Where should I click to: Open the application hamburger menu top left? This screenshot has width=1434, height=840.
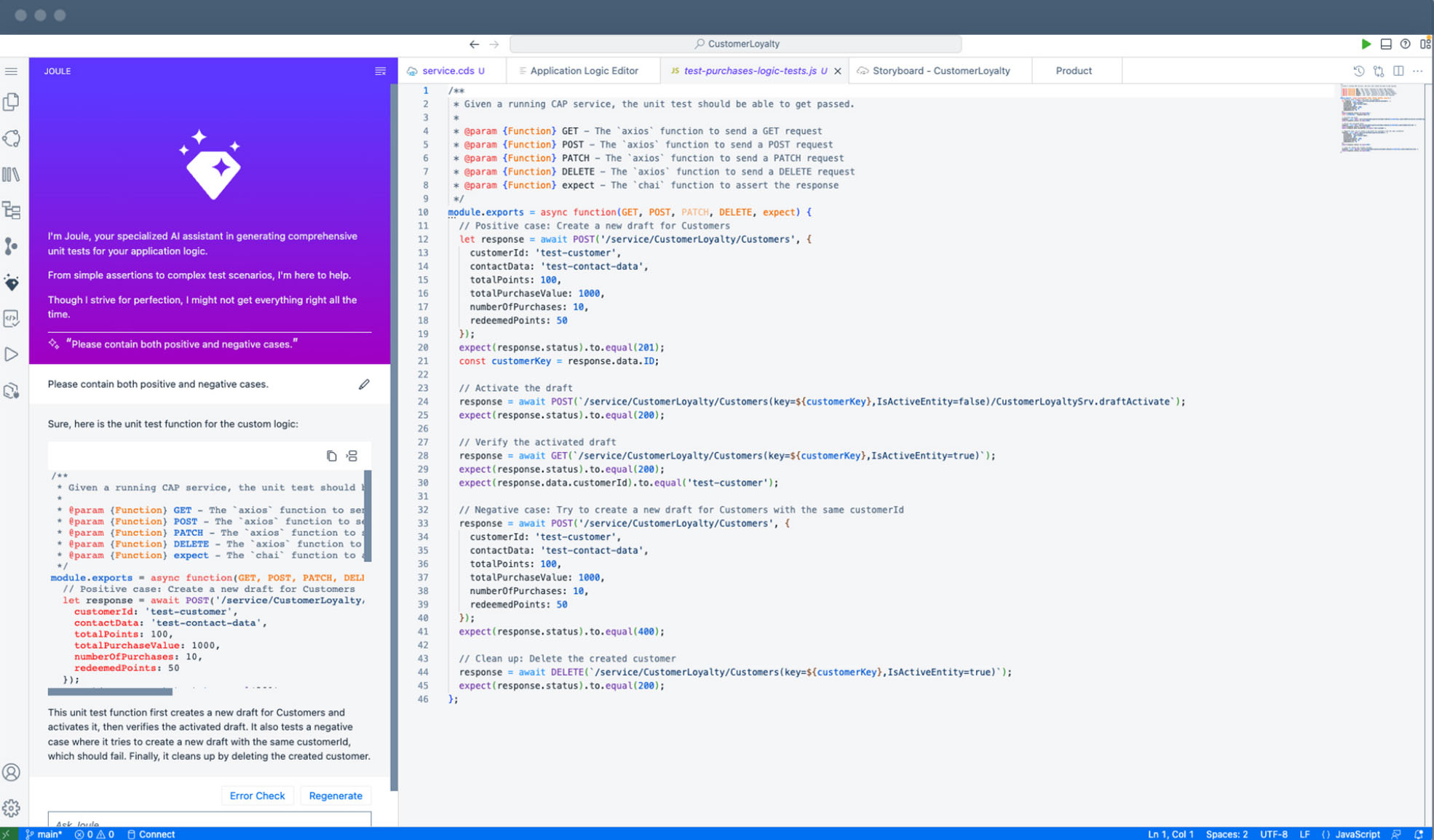(x=11, y=71)
